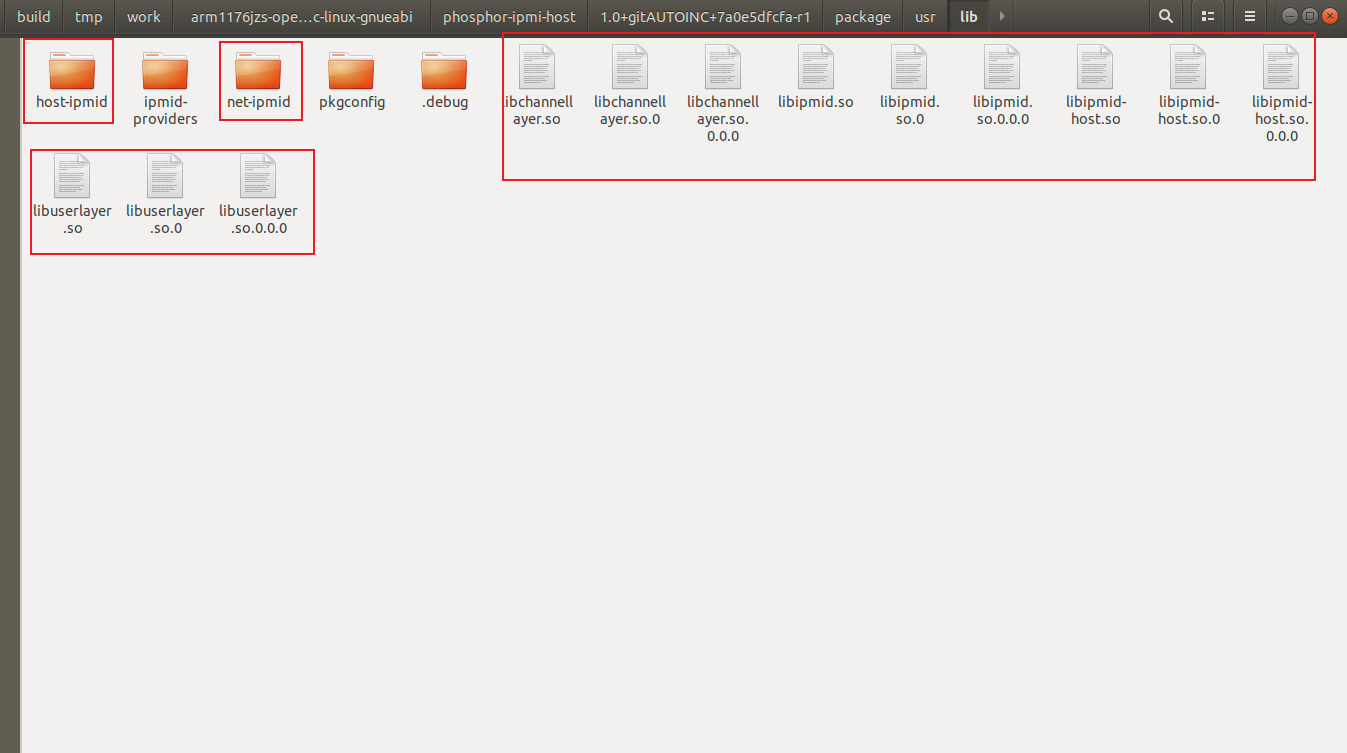Screen dimensions: 1347x753
Task: Go to the build directory in the path bar
Action: [33, 16]
